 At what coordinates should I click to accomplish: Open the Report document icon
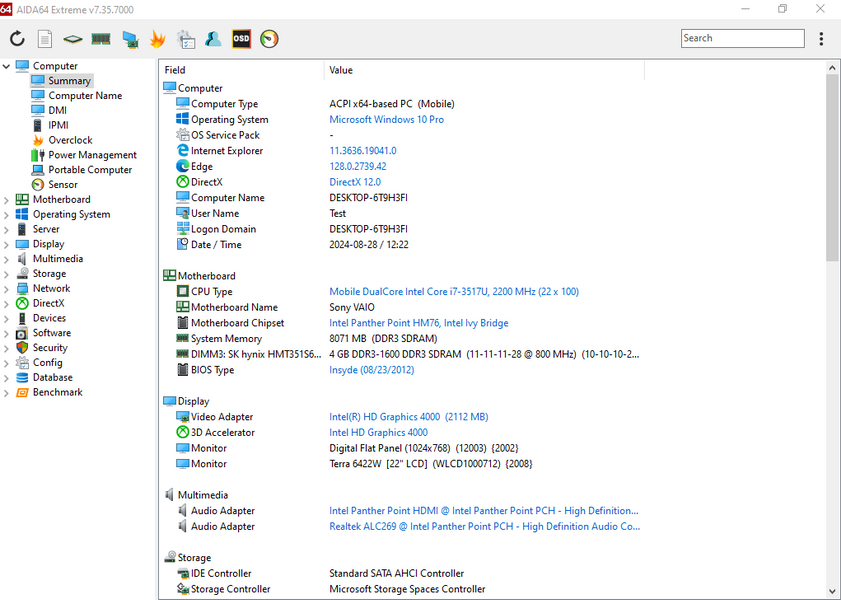point(45,39)
